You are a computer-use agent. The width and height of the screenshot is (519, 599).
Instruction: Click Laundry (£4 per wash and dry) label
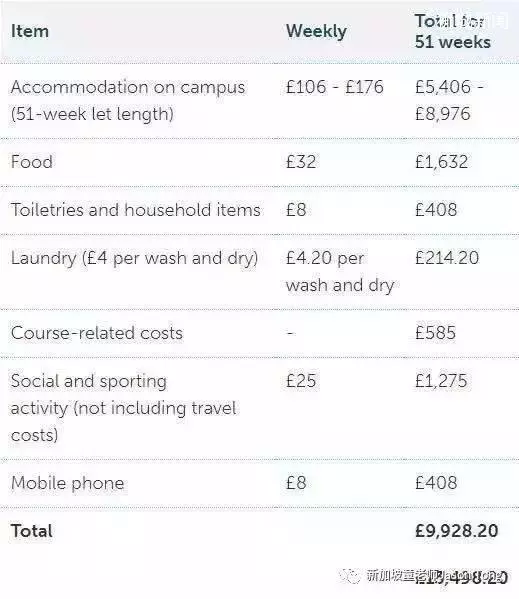click(x=134, y=258)
